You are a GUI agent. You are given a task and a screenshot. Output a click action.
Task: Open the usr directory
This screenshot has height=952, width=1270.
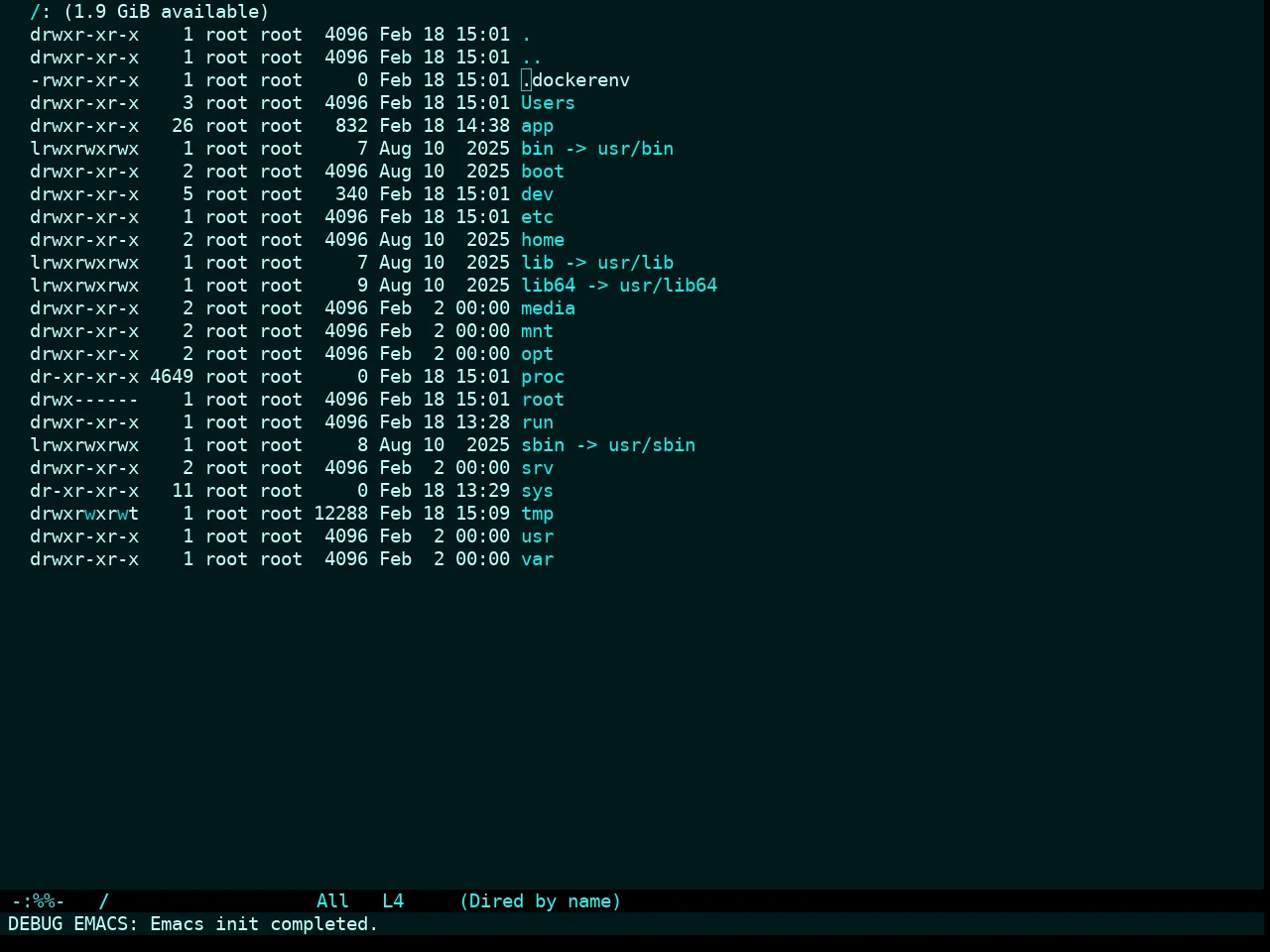(537, 536)
